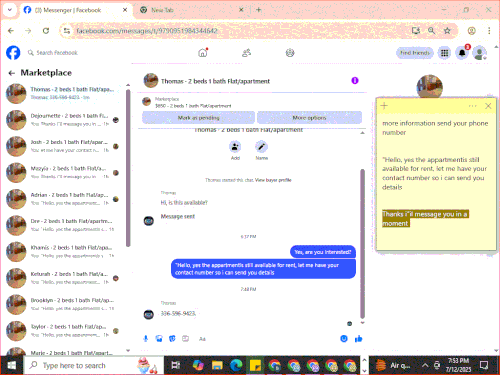Image resolution: width=500 pixels, height=375 pixels.
Task: Click the Name edit pencil icon
Action: tap(261, 147)
